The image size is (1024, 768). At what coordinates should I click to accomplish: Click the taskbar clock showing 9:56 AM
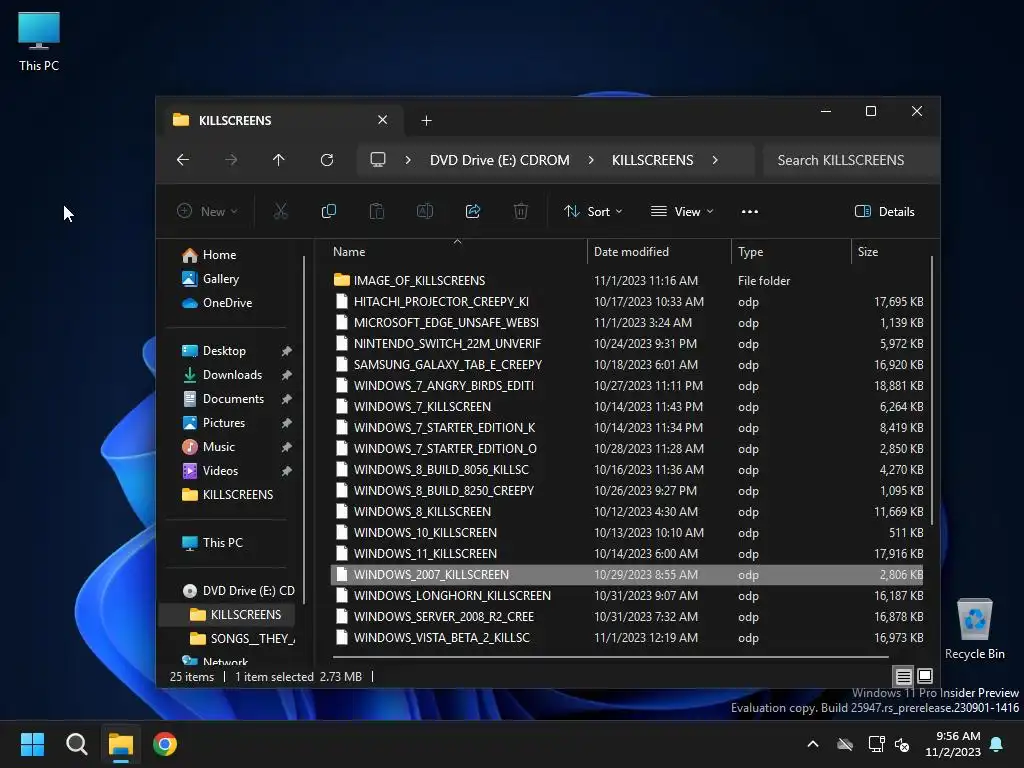point(953,744)
